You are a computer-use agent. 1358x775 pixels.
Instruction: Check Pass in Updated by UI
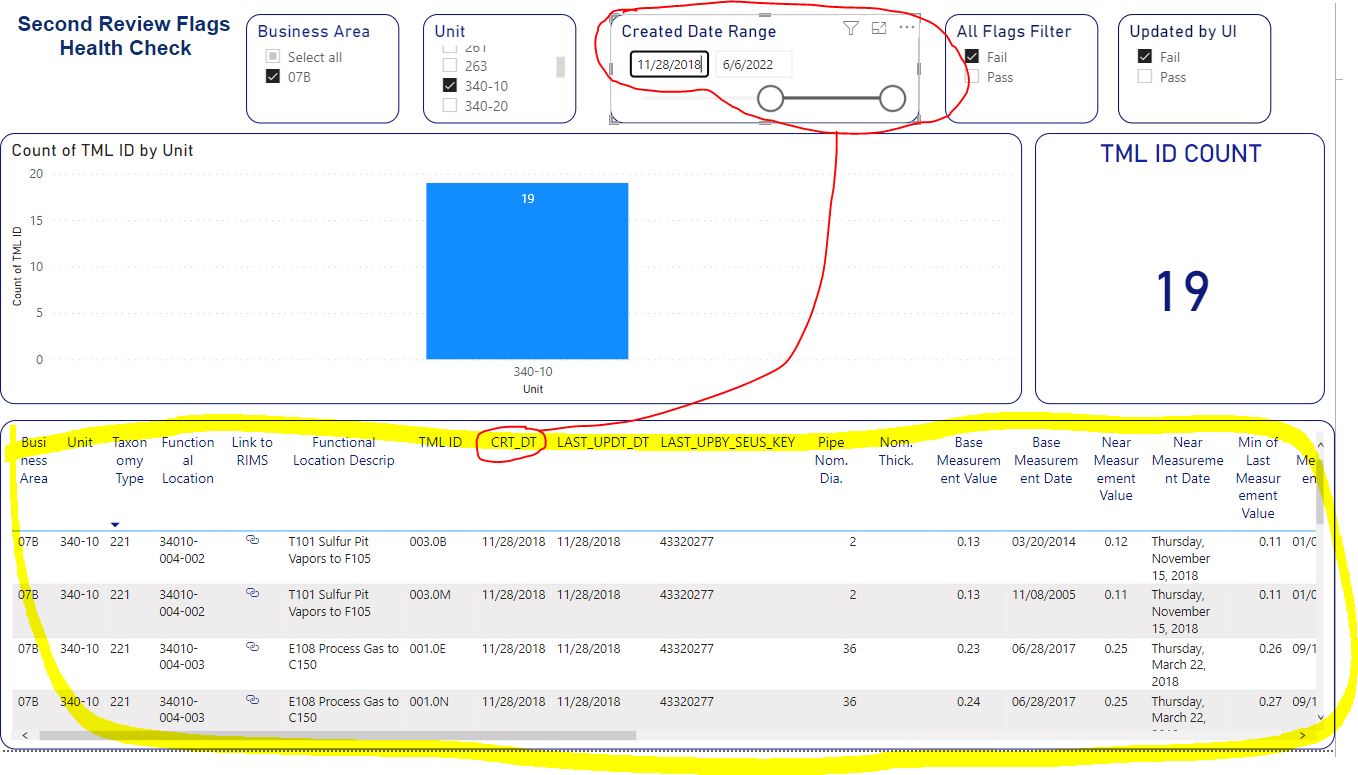1145,76
